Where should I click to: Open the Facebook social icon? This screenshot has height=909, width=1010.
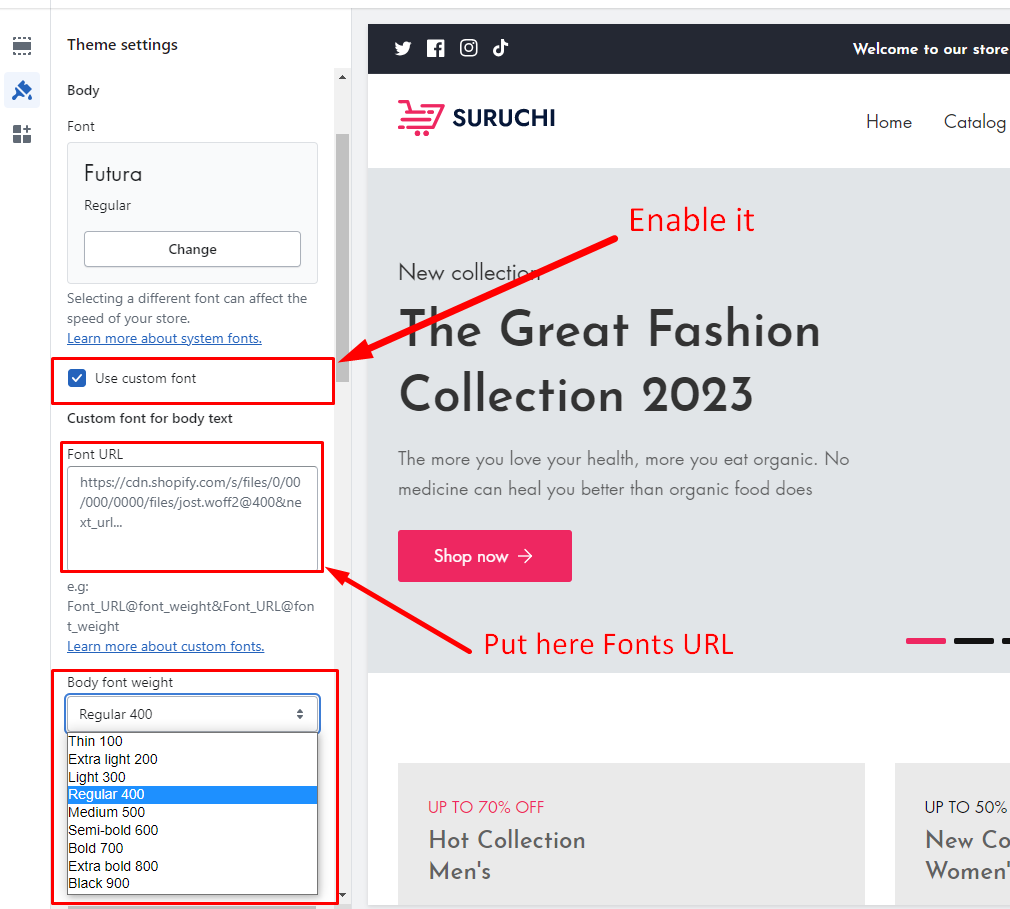435,48
